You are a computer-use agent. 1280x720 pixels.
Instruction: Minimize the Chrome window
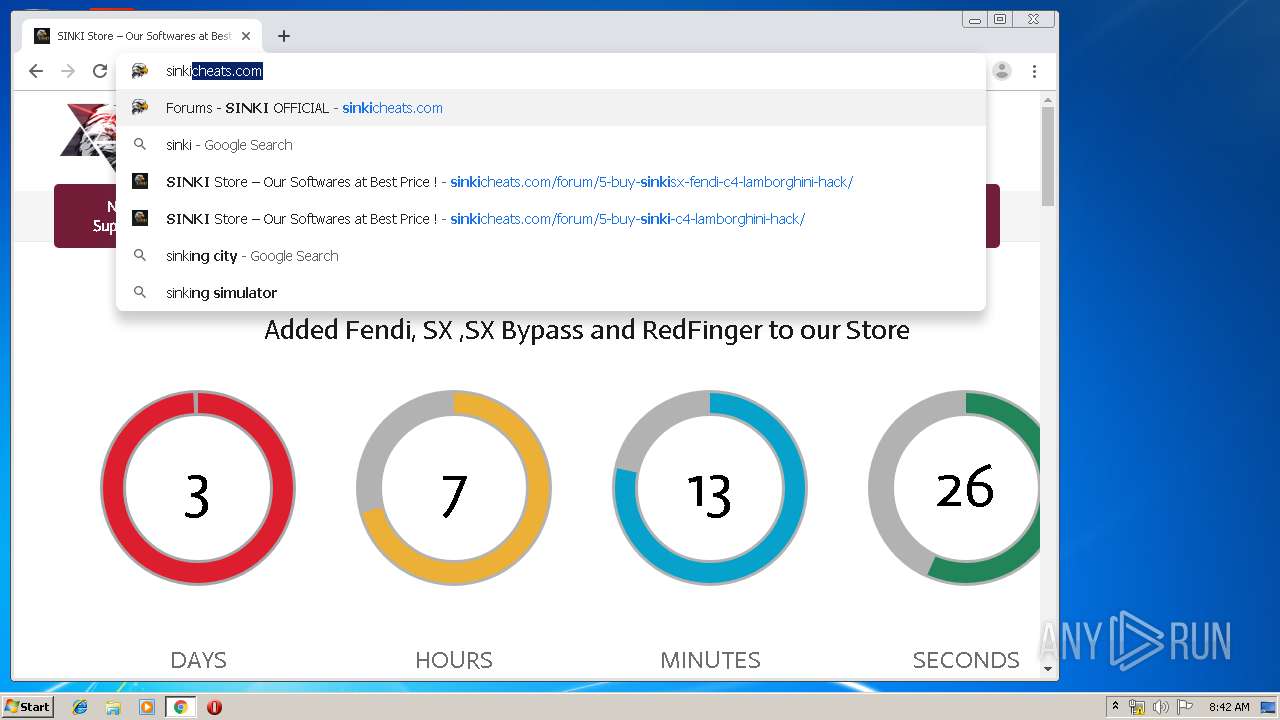(975, 19)
